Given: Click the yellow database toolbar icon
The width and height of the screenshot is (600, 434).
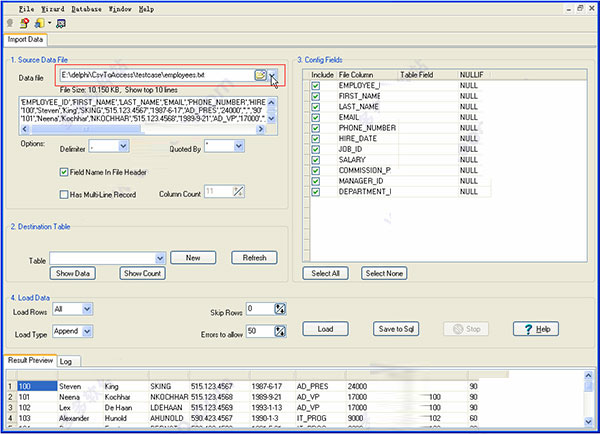Looking at the screenshot, I should 38,23.
